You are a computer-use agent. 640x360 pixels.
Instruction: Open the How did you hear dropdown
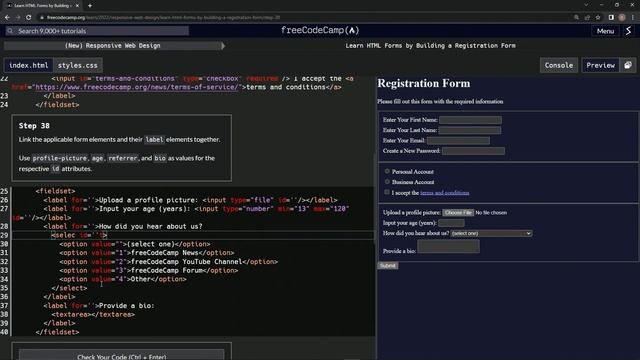(491, 233)
